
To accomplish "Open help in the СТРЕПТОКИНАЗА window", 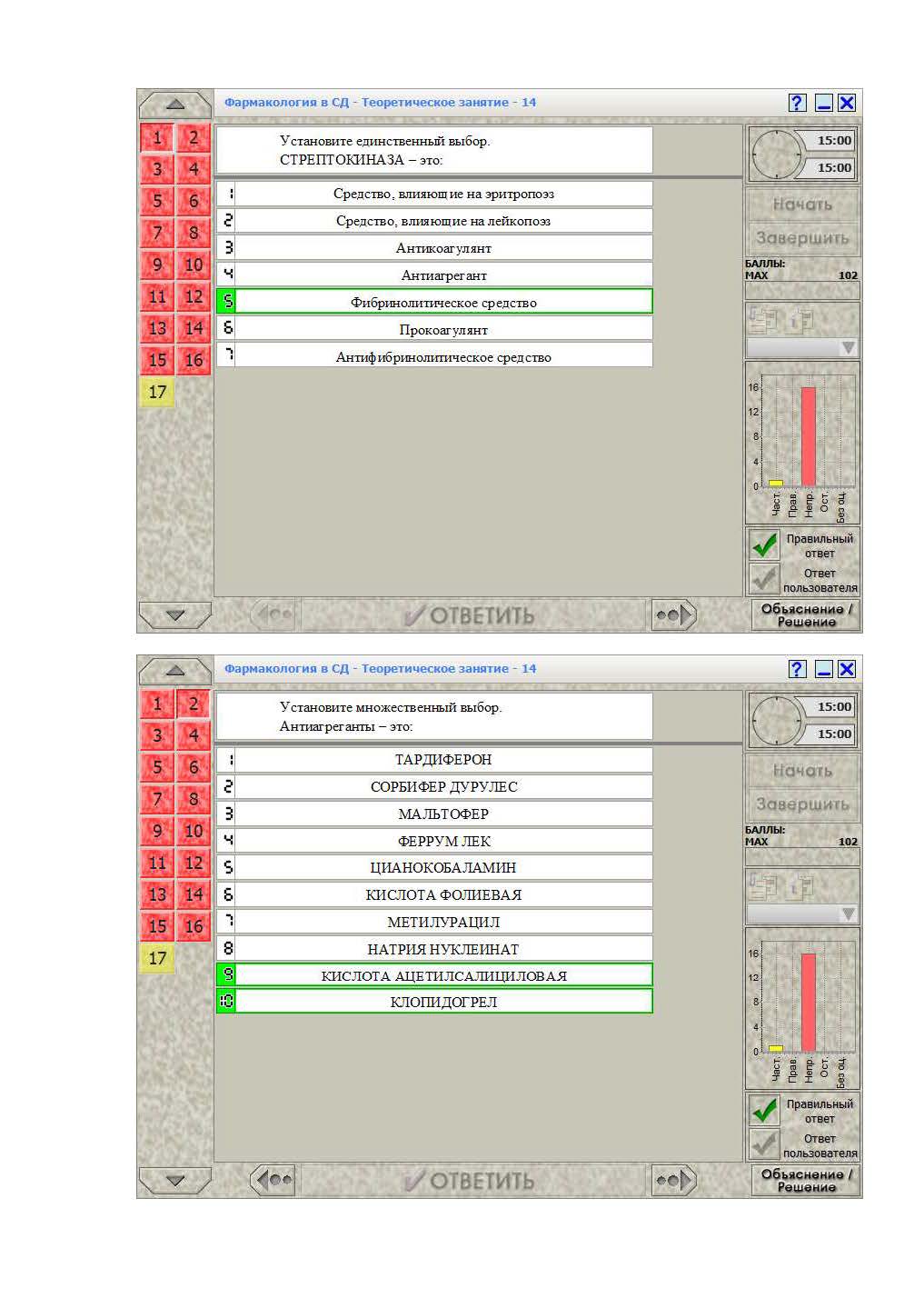I will point(797,103).
